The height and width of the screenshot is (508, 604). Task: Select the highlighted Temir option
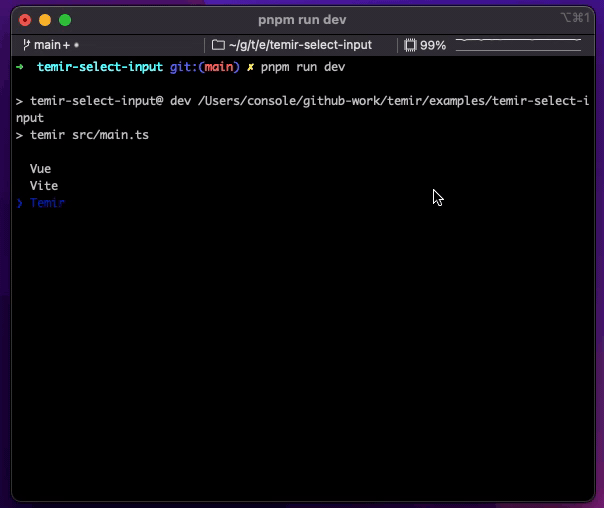tap(47, 203)
